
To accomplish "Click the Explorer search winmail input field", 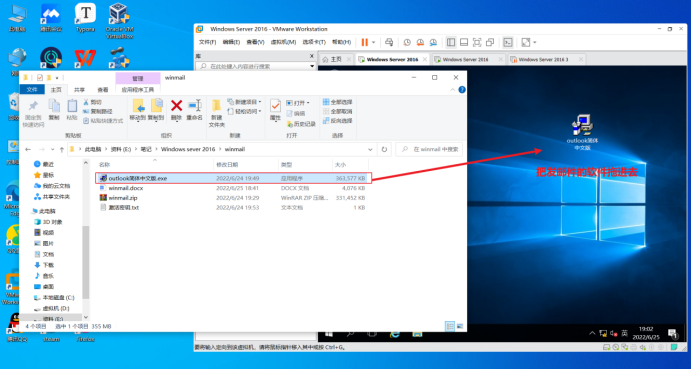I will pyautogui.click(x=429, y=149).
